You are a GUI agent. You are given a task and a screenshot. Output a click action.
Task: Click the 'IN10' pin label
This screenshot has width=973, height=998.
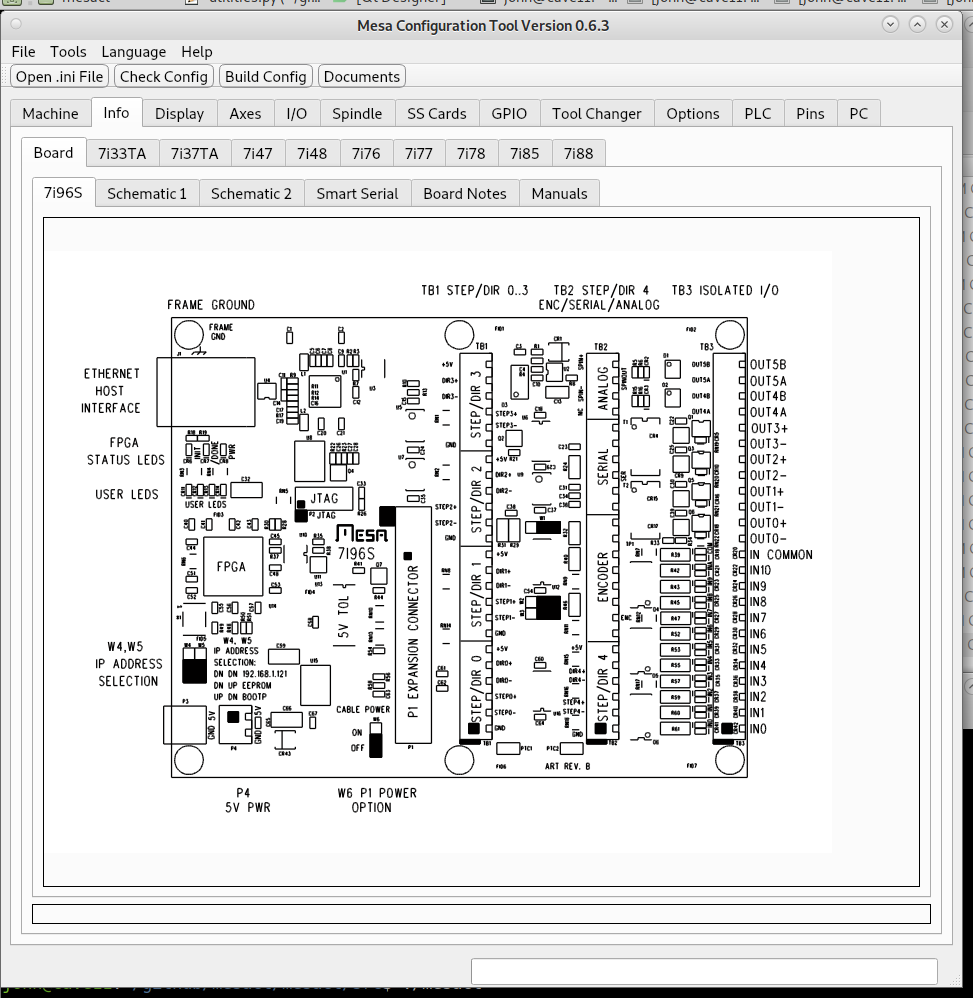coord(760,570)
